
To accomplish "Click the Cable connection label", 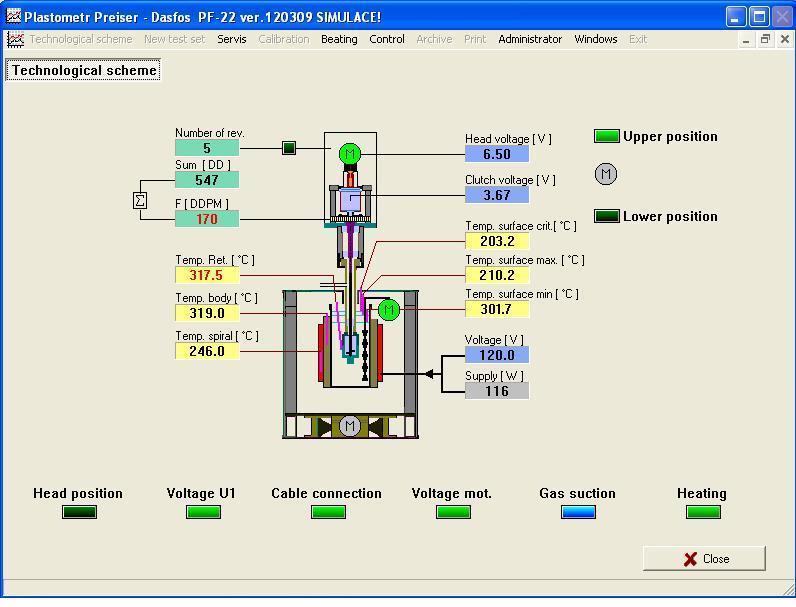I will [x=326, y=493].
